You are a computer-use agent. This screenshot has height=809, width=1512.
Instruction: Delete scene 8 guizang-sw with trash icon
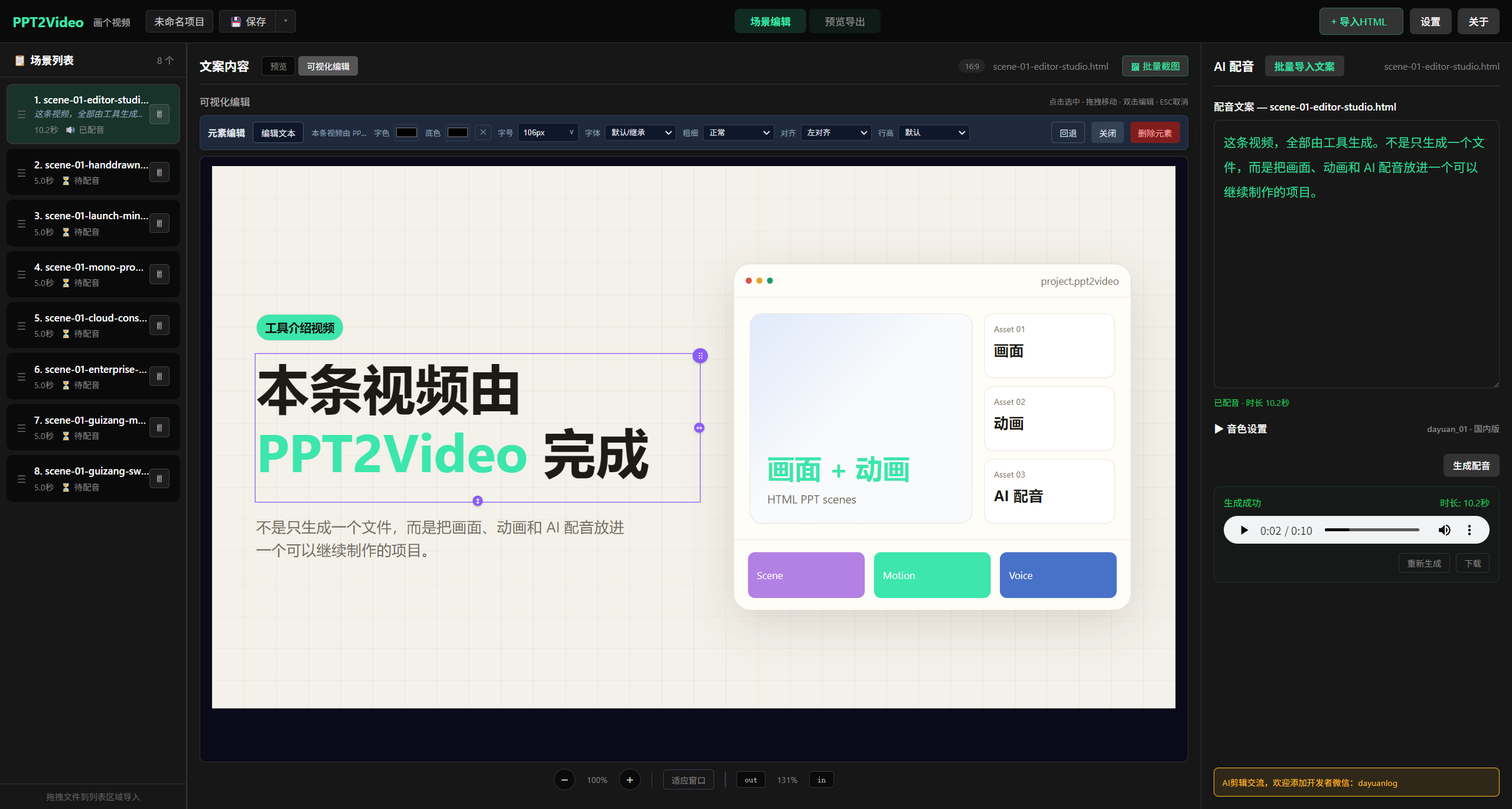click(159, 479)
